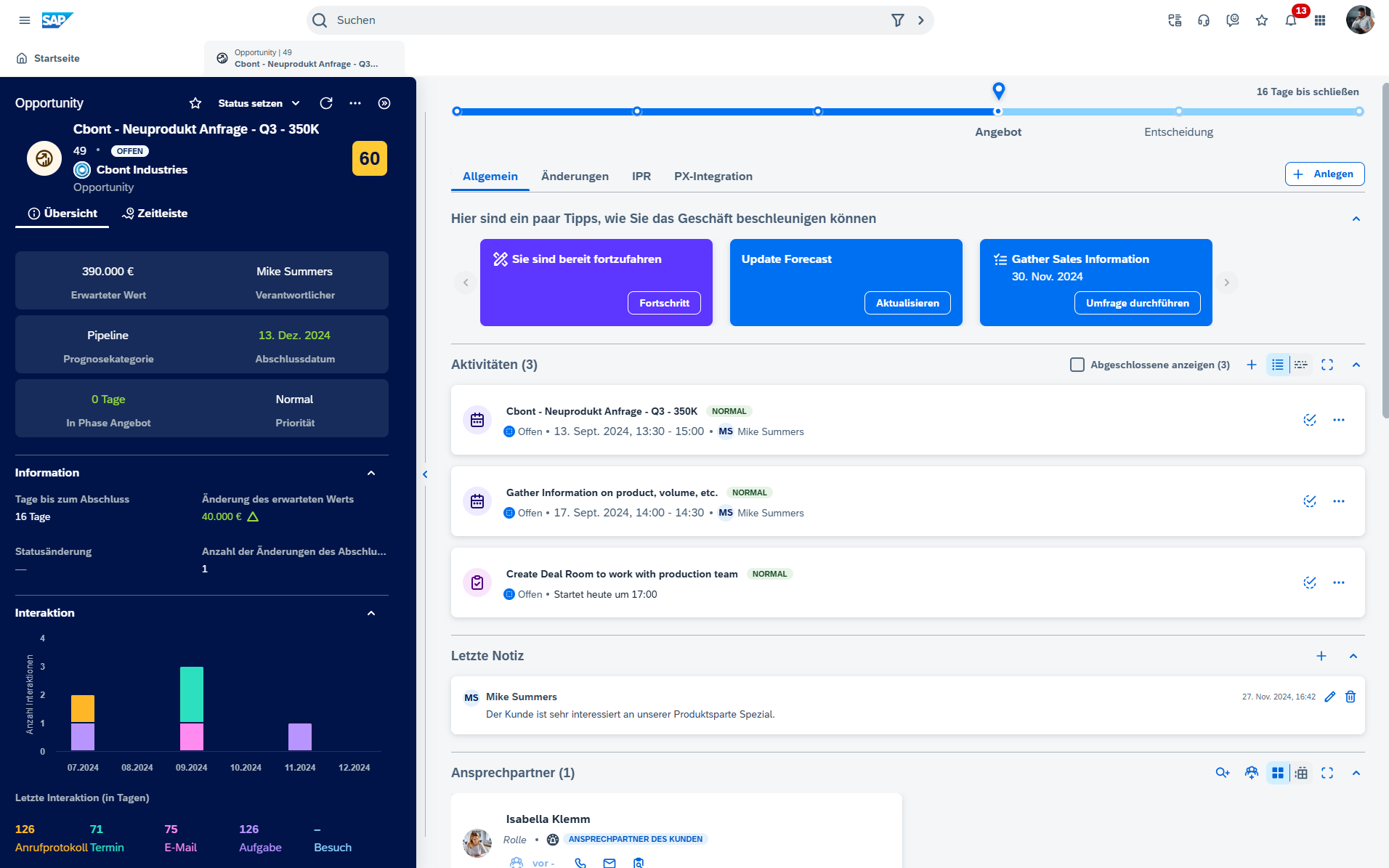Click the Anlegen button
The height and width of the screenshot is (868, 1389).
click(x=1324, y=174)
